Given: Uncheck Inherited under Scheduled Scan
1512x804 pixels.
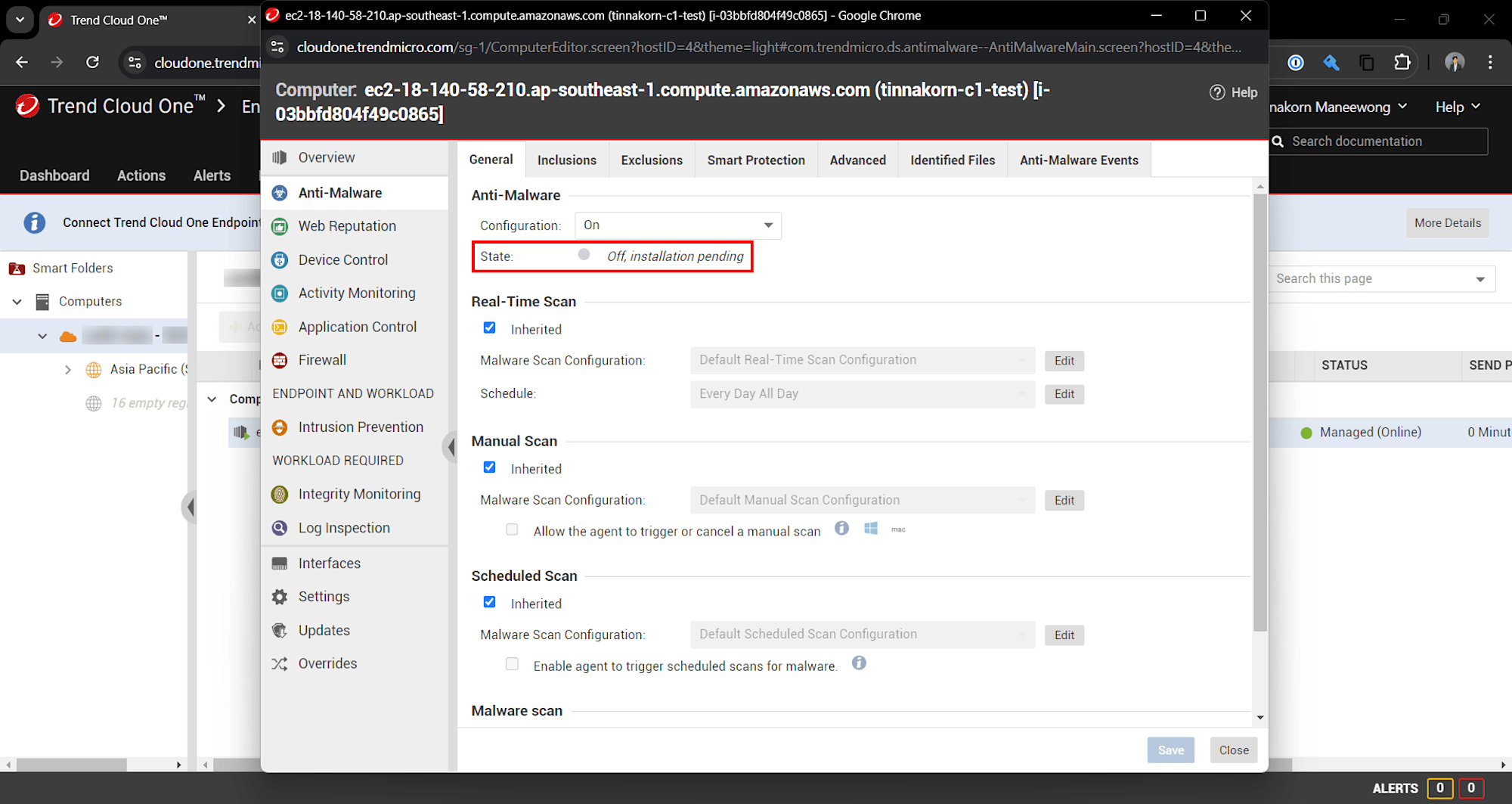Looking at the screenshot, I should tap(490, 602).
